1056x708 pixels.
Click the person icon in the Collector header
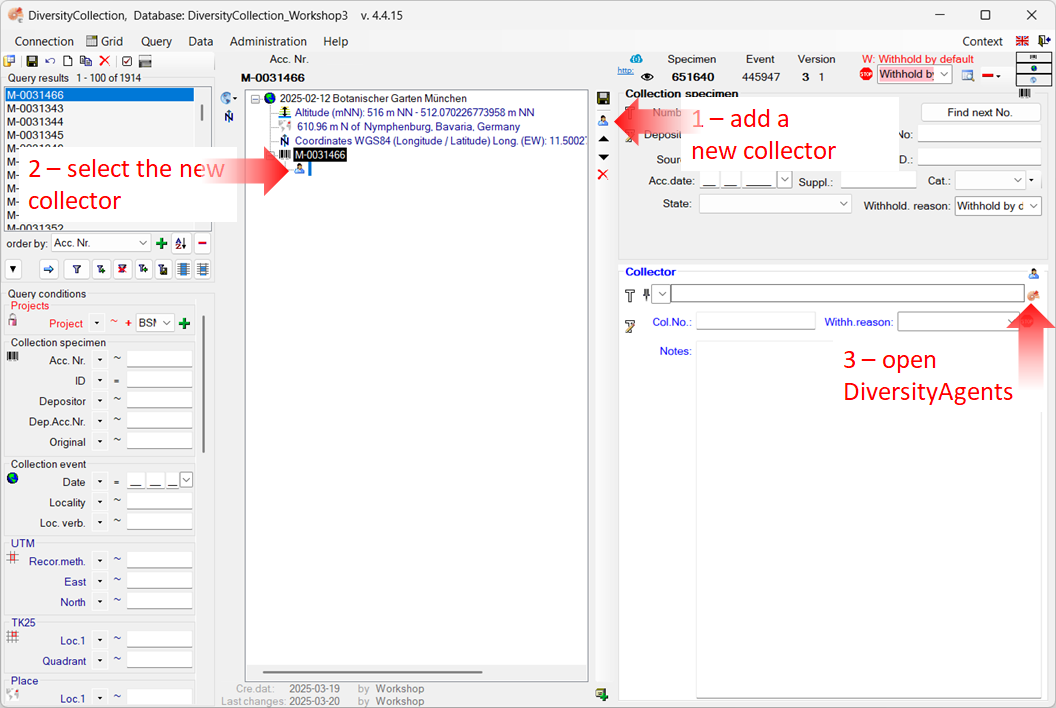pos(1034,273)
